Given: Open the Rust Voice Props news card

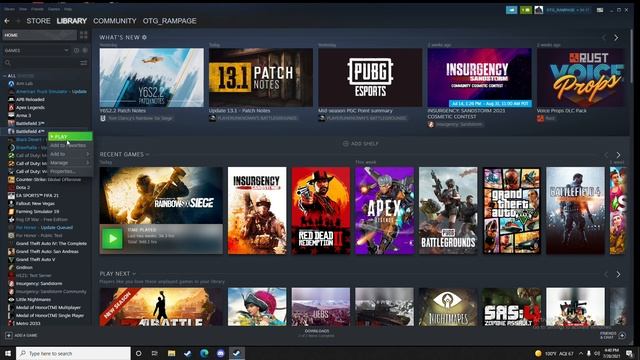Looking at the screenshot, I should [x=580, y=78].
